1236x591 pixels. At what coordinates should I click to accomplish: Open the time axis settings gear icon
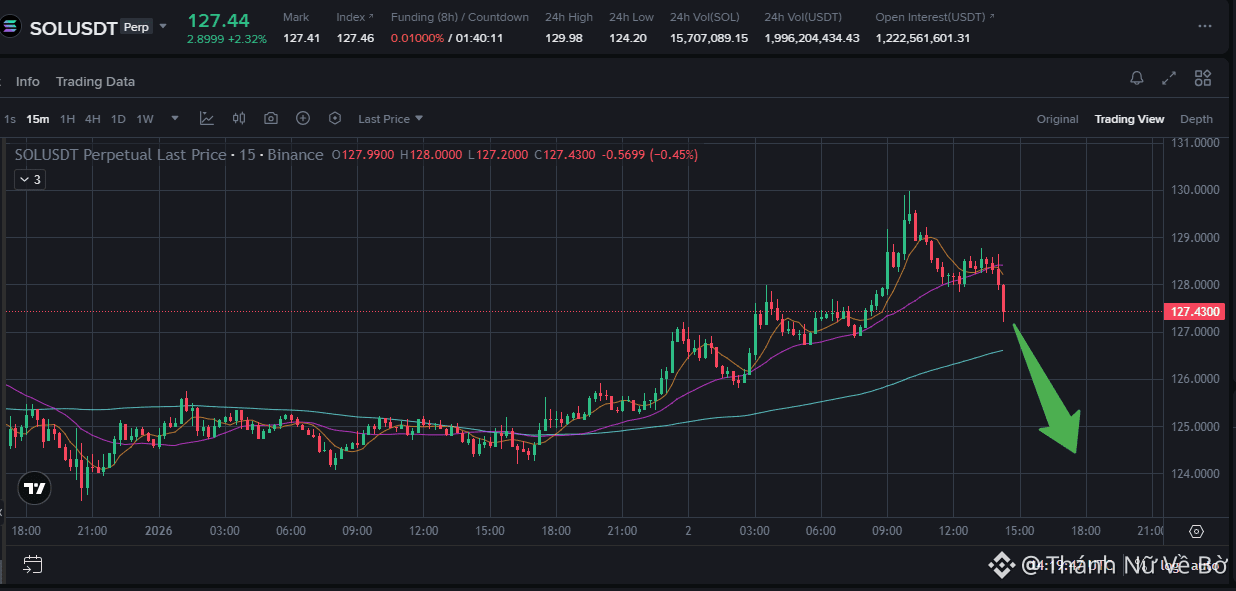(x=1196, y=531)
